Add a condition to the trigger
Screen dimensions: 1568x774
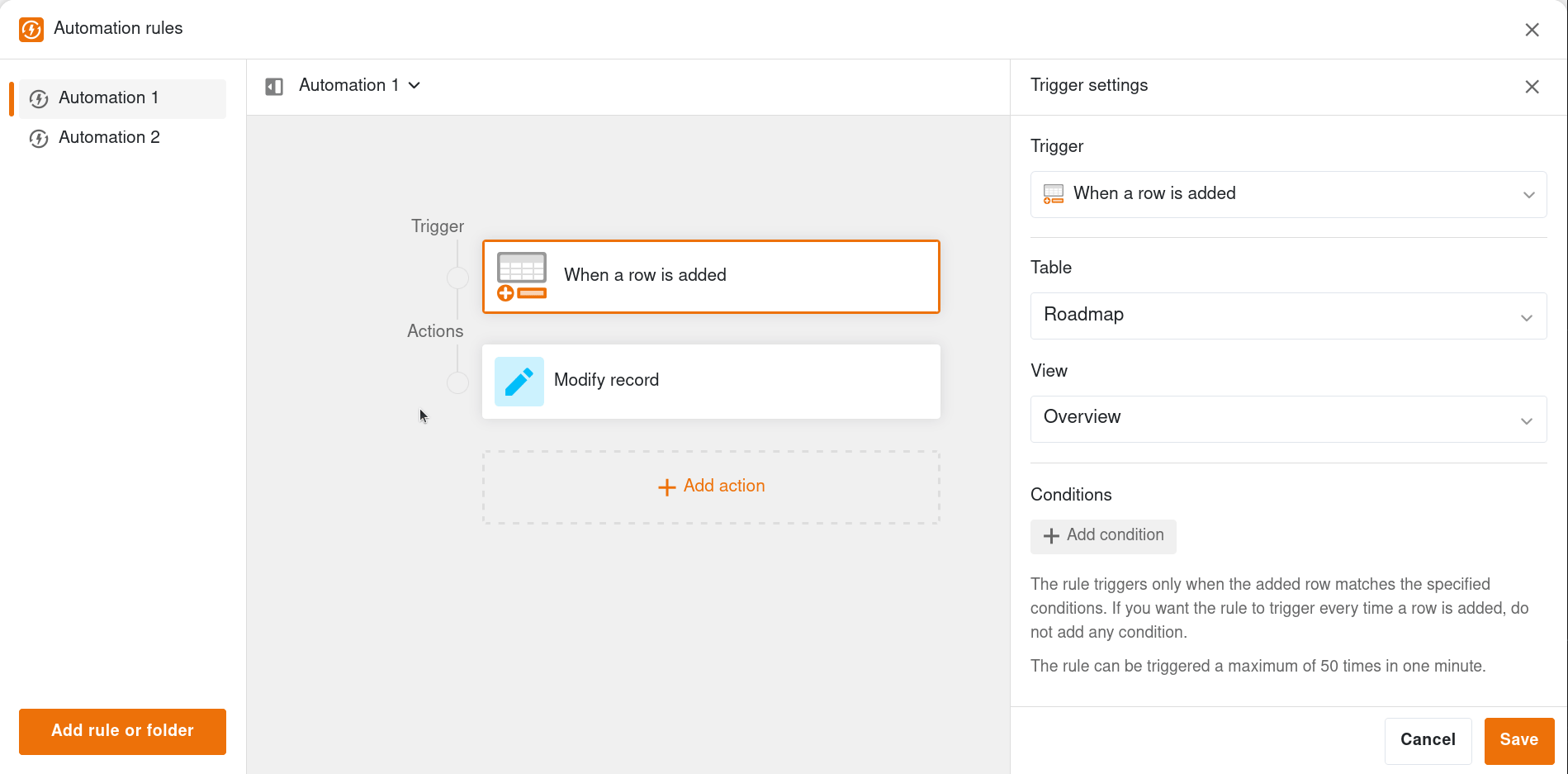pos(1103,536)
